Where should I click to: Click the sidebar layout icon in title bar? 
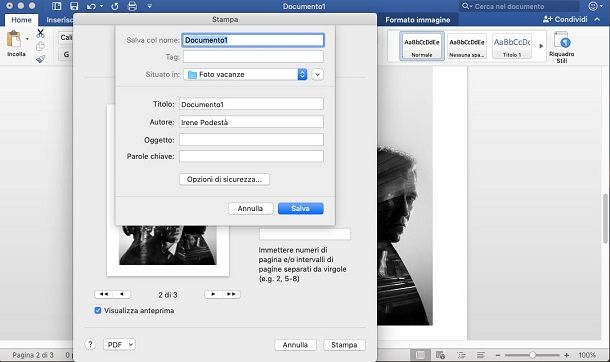pos(57,6)
